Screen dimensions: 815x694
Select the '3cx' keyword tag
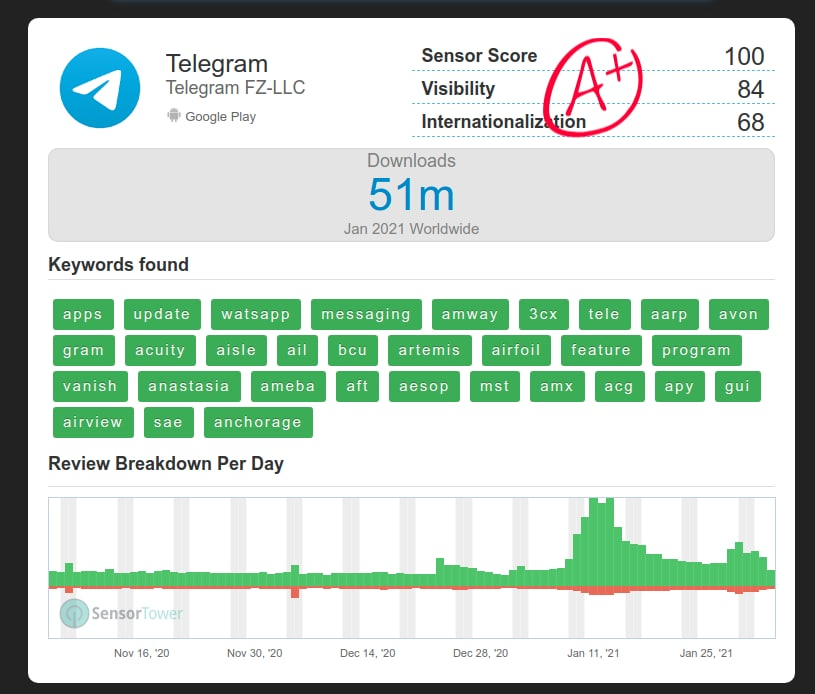pyautogui.click(x=544, y=314)
